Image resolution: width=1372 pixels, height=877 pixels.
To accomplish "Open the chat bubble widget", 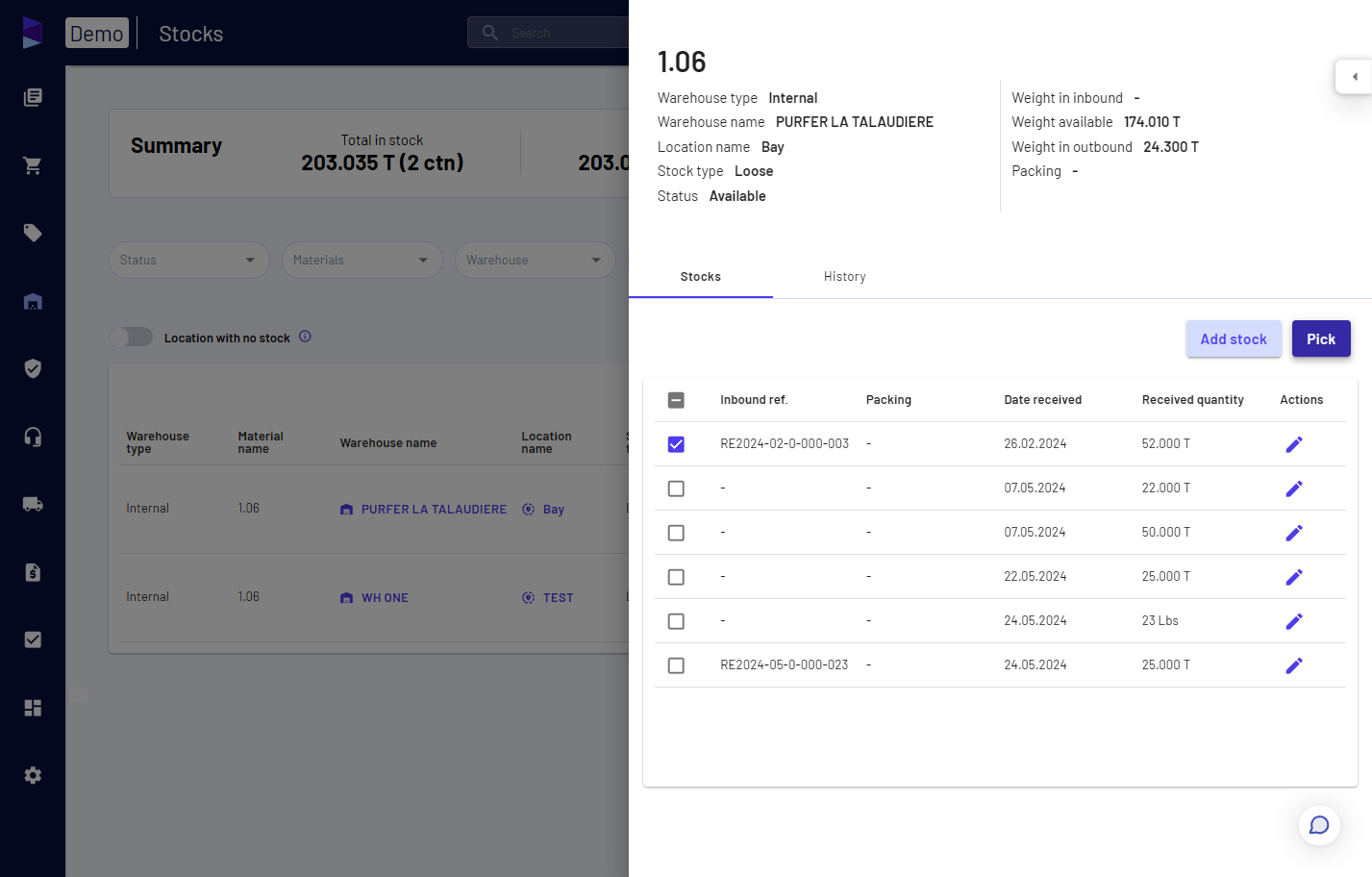I will 1319,825.
